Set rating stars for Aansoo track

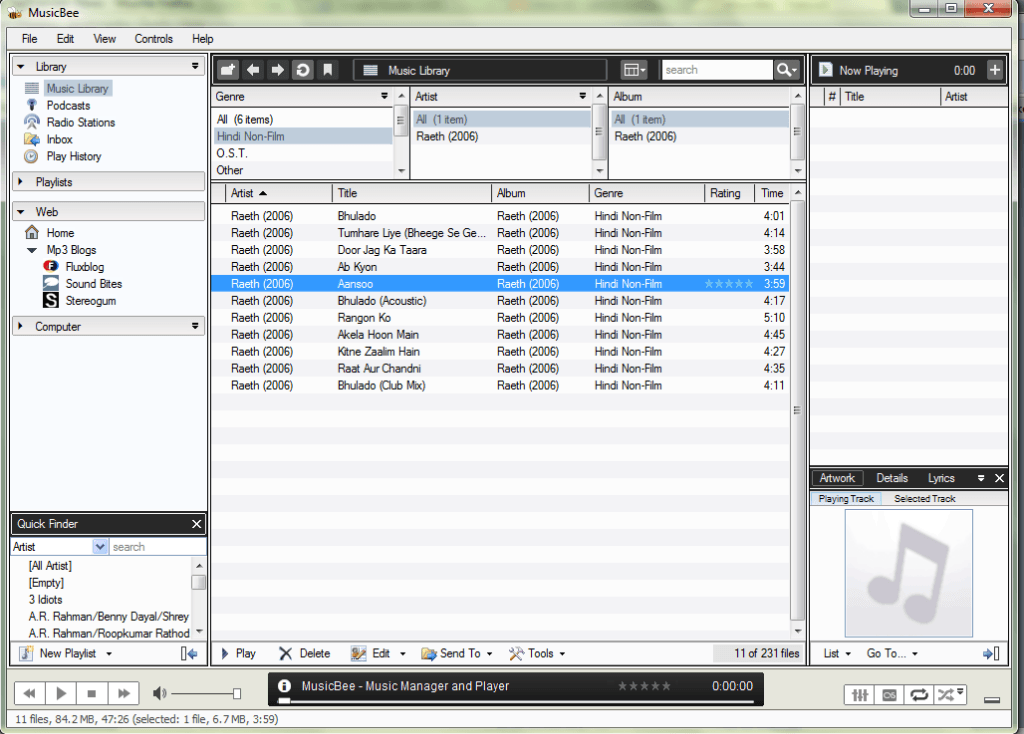(x=729, y=283)
